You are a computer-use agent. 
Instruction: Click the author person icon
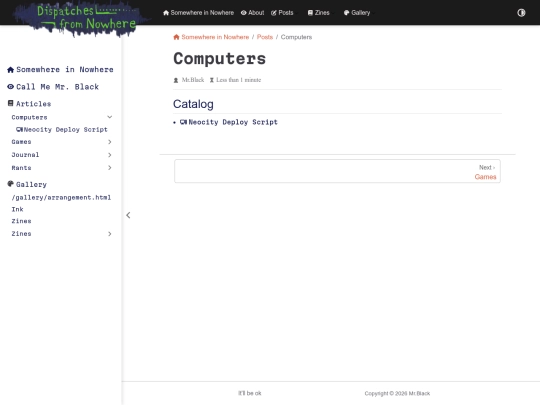click(176, 80)
